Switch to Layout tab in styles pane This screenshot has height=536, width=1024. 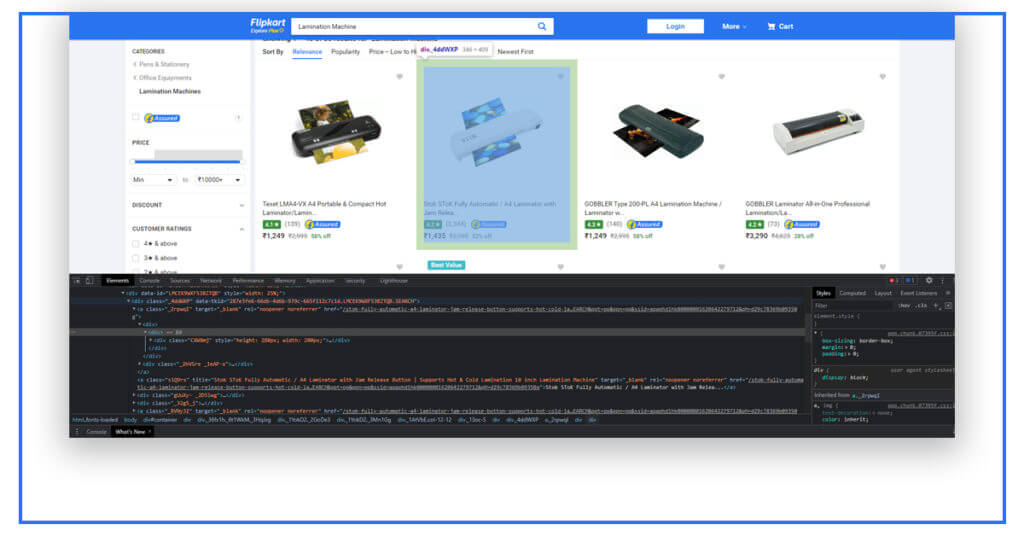point(883,293)
